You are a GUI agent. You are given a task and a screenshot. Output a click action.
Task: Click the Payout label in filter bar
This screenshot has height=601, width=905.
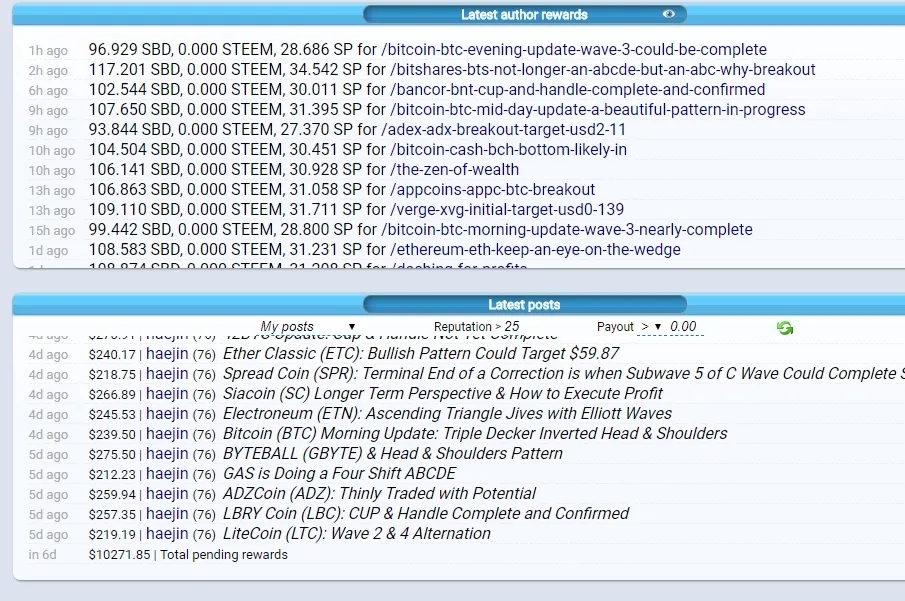(x=615, y=327)
